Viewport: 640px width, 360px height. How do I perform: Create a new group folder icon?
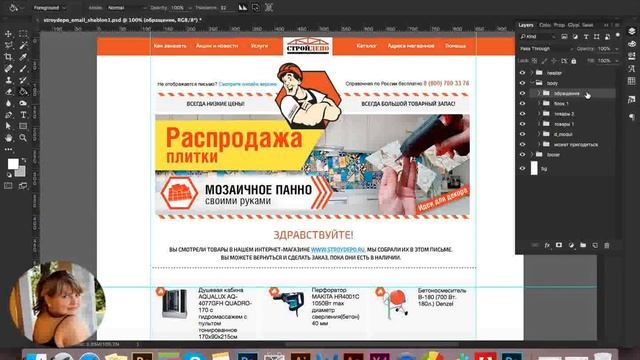(x=583, y=245)
